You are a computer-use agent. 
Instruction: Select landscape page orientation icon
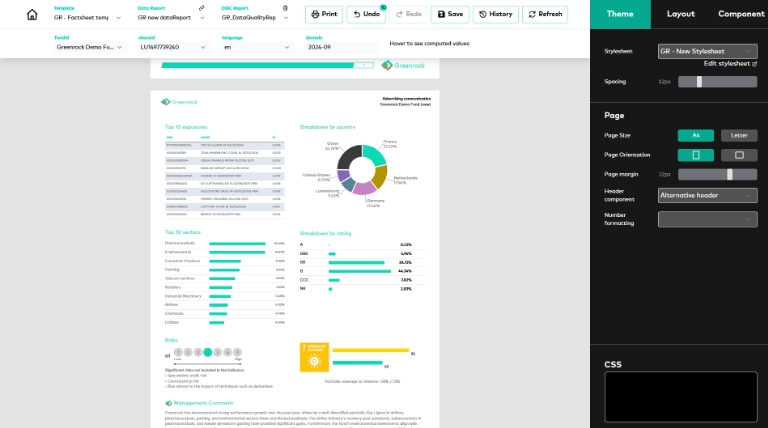739,155
